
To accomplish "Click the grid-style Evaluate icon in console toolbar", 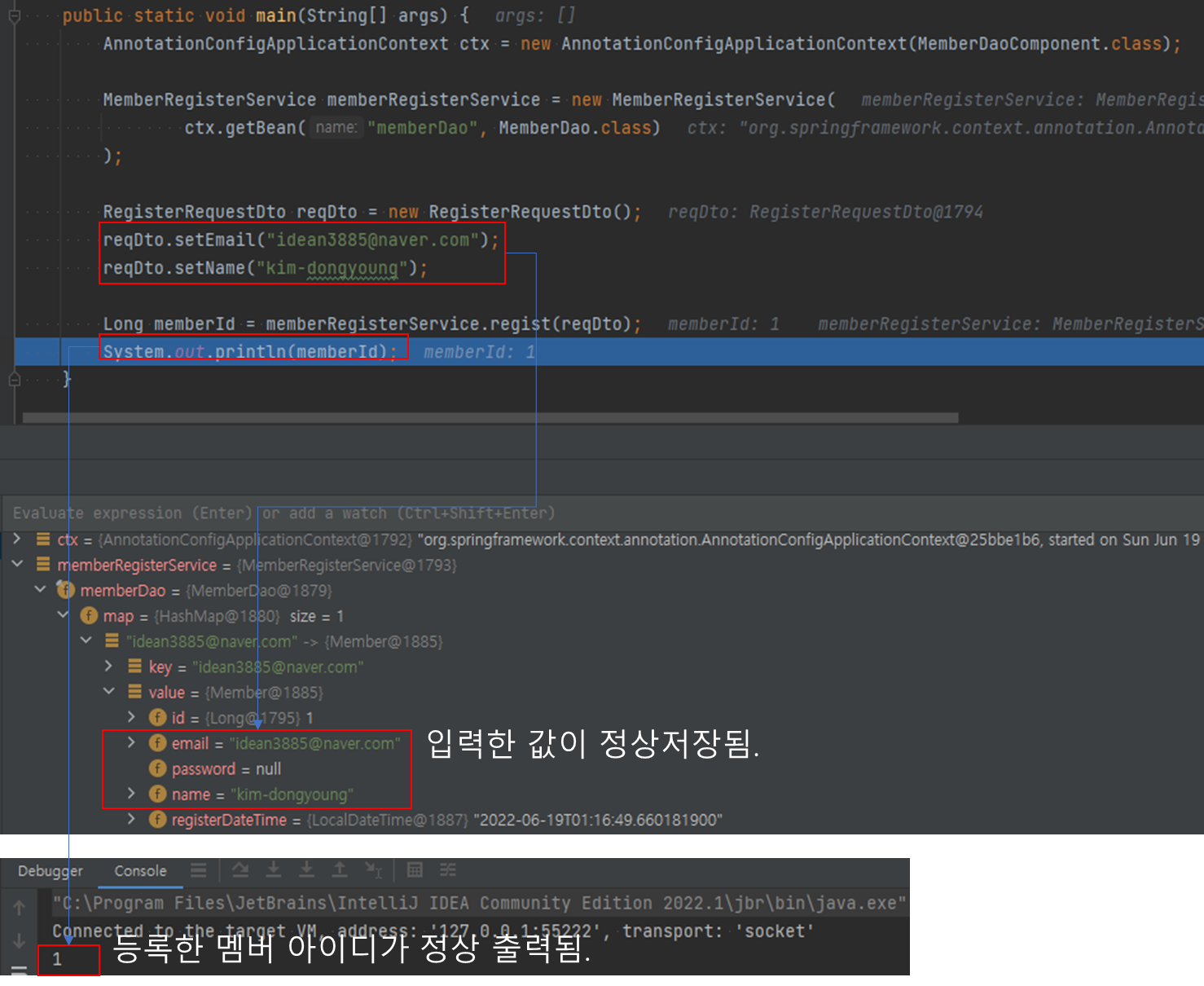I will click(x=415, y=870).
